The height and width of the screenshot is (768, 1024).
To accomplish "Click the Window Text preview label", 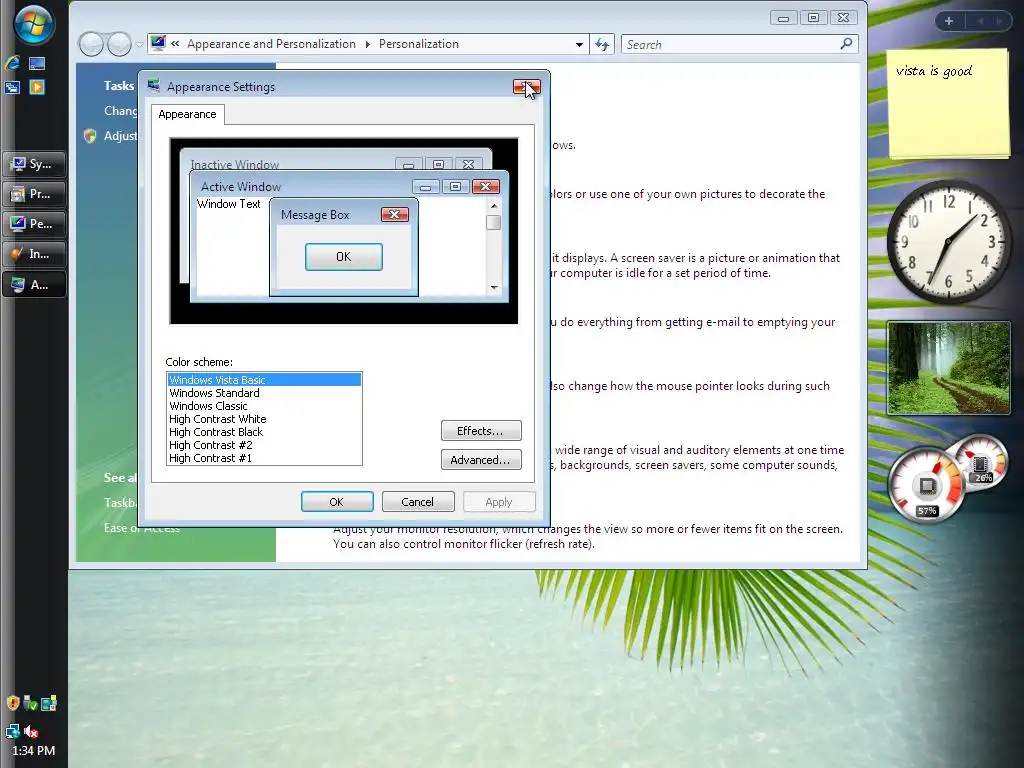I will (x=229, y=204).
